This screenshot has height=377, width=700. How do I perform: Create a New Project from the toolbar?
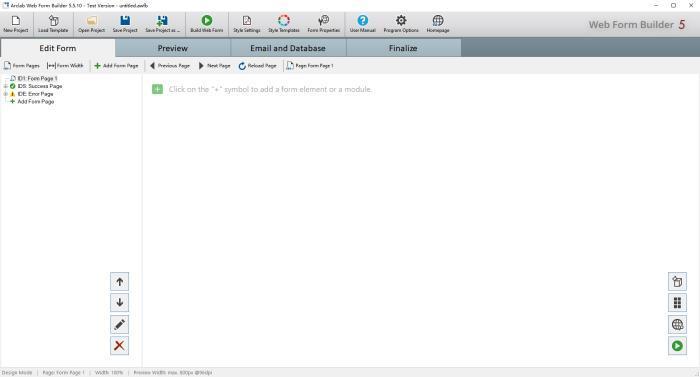point(16,24)
